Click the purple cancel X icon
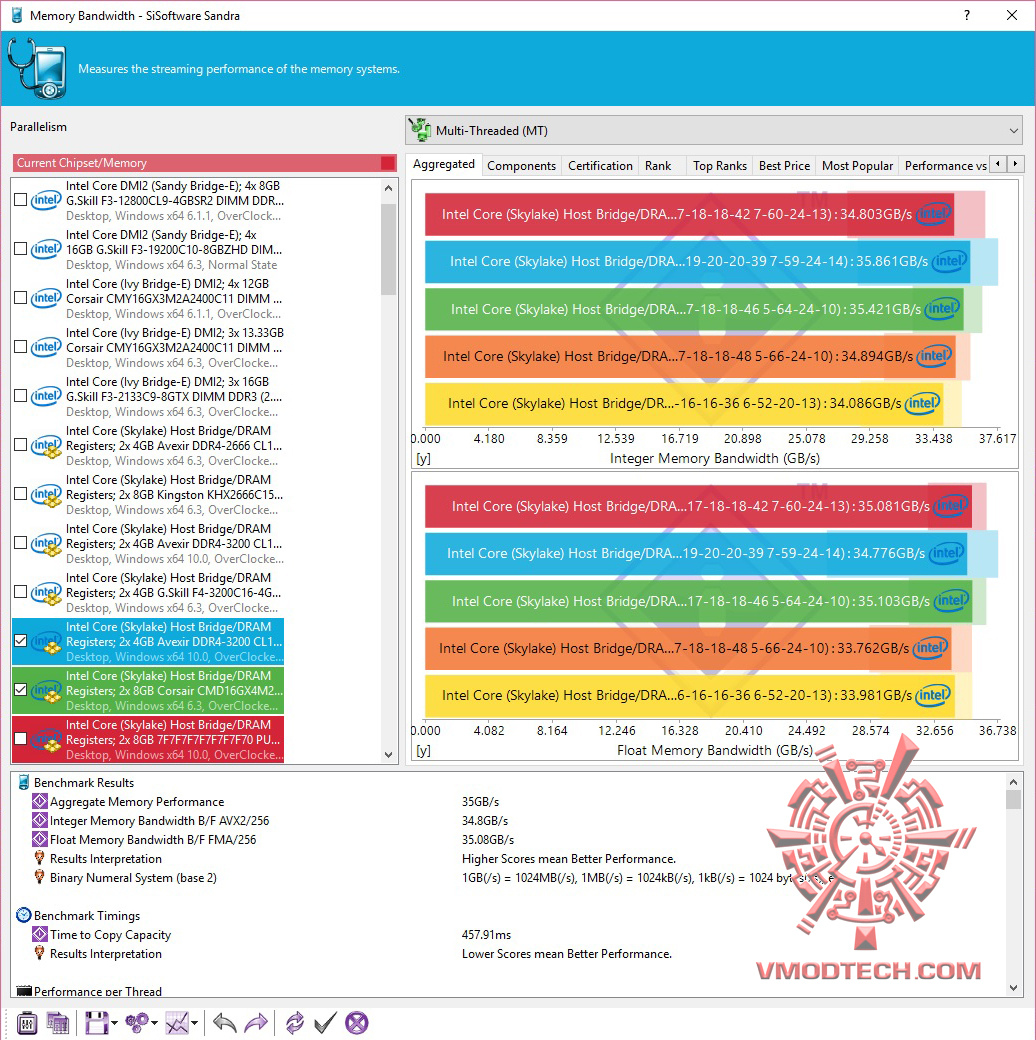The height and width of the screenshot is (1040, 1036). (x=357, y=1023)
